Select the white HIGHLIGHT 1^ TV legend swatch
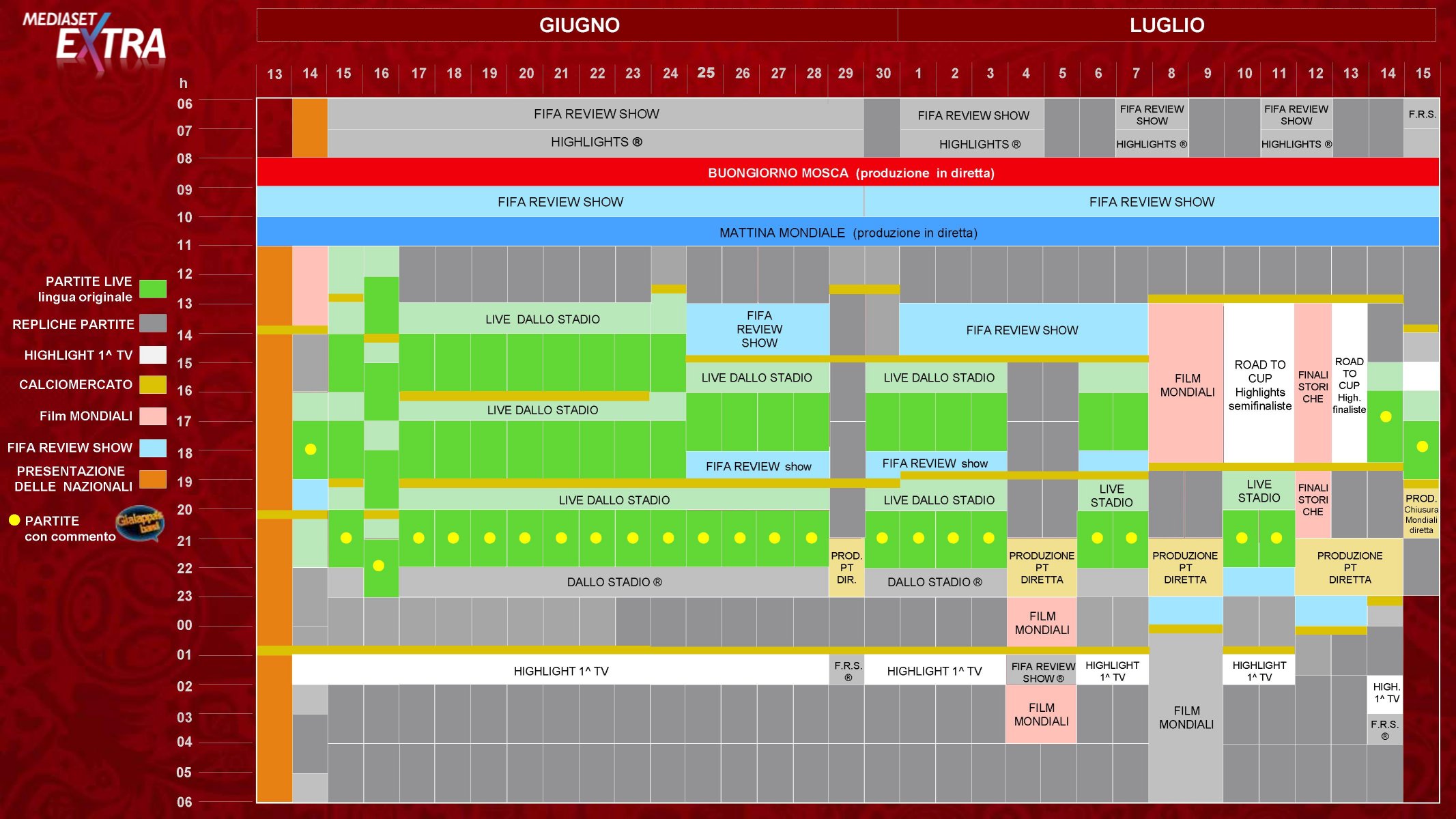The height and width of the screenshot is (819, 1456). 153,355
